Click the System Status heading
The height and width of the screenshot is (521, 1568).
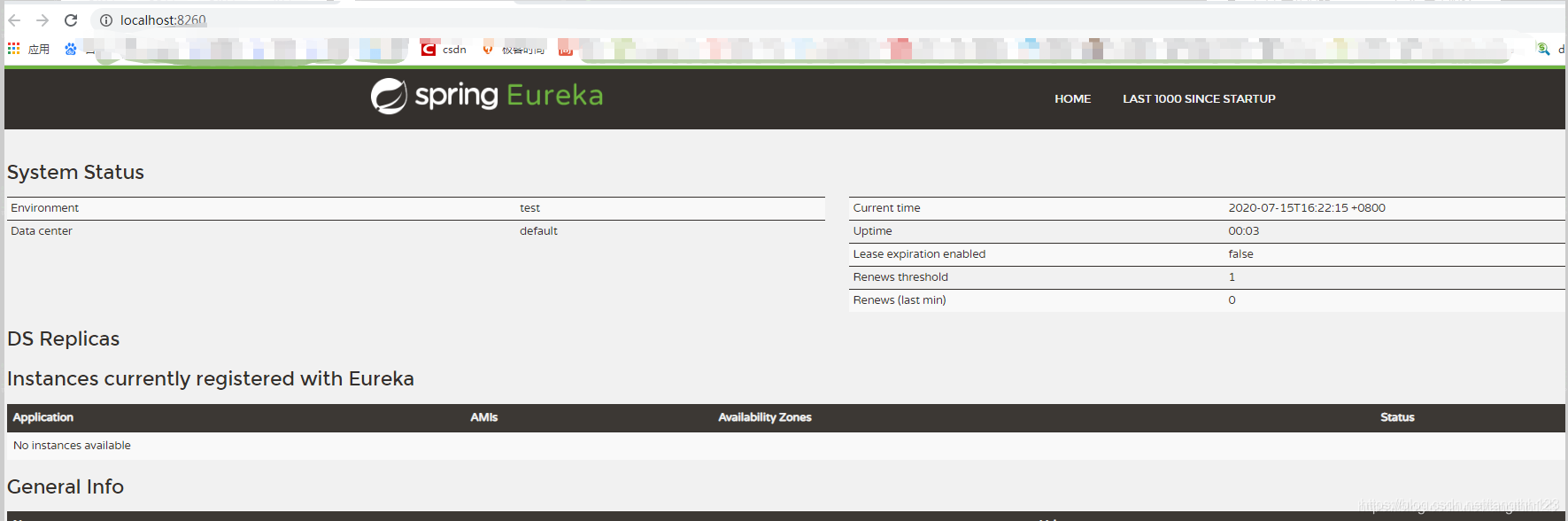[75, 172]
